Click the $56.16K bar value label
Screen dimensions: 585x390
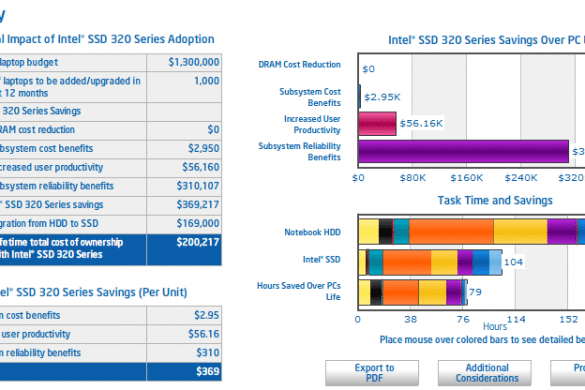[x=421, y=123]
